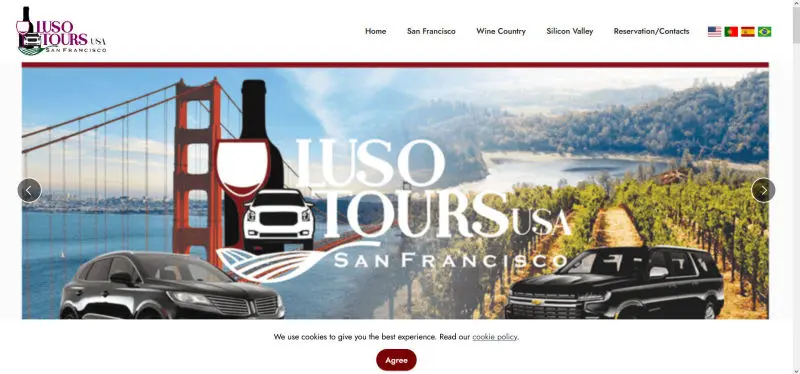Open the Home menu item
800x374 pixels.
[x=376, y=31]
